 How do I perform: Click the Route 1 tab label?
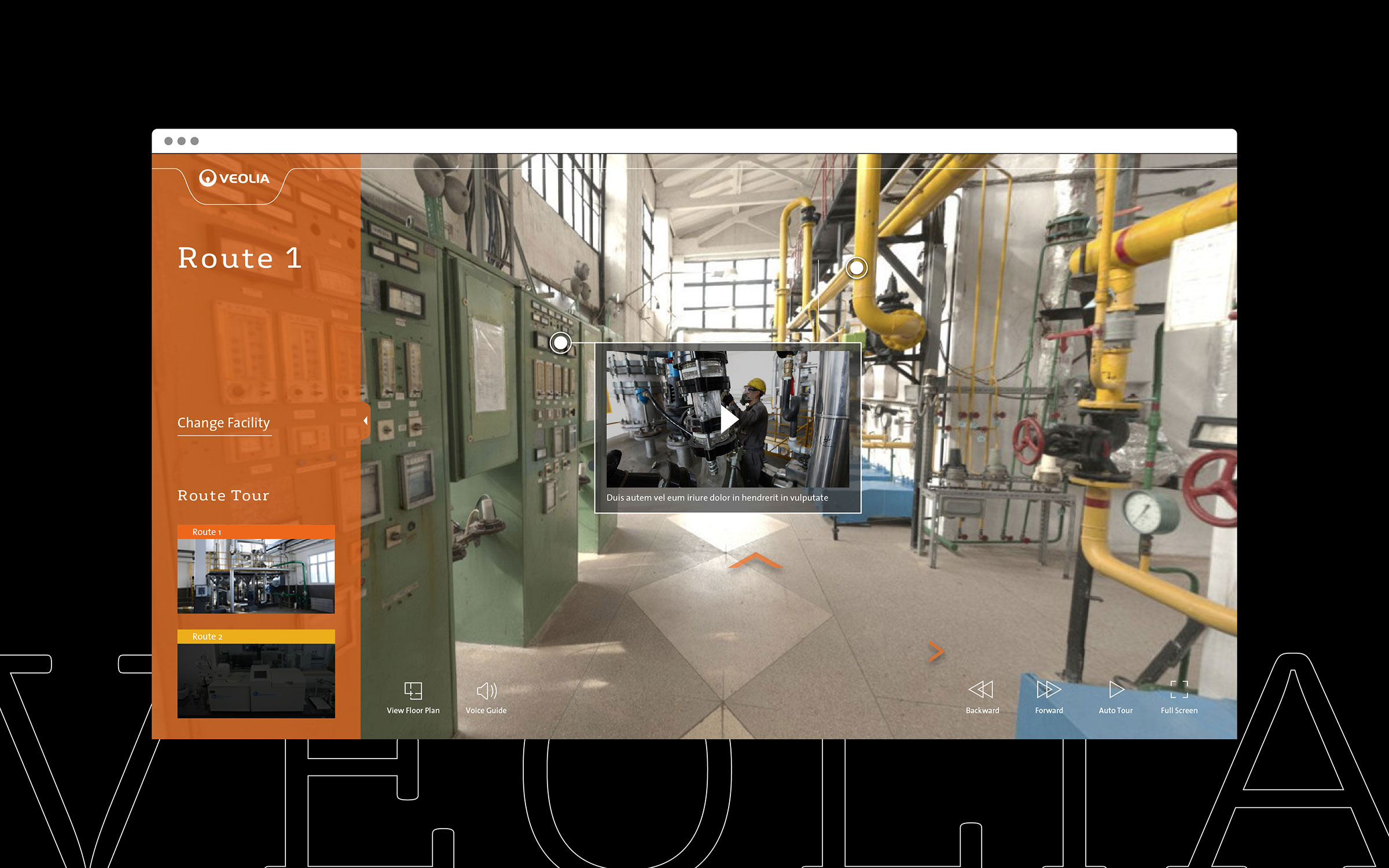207,532
